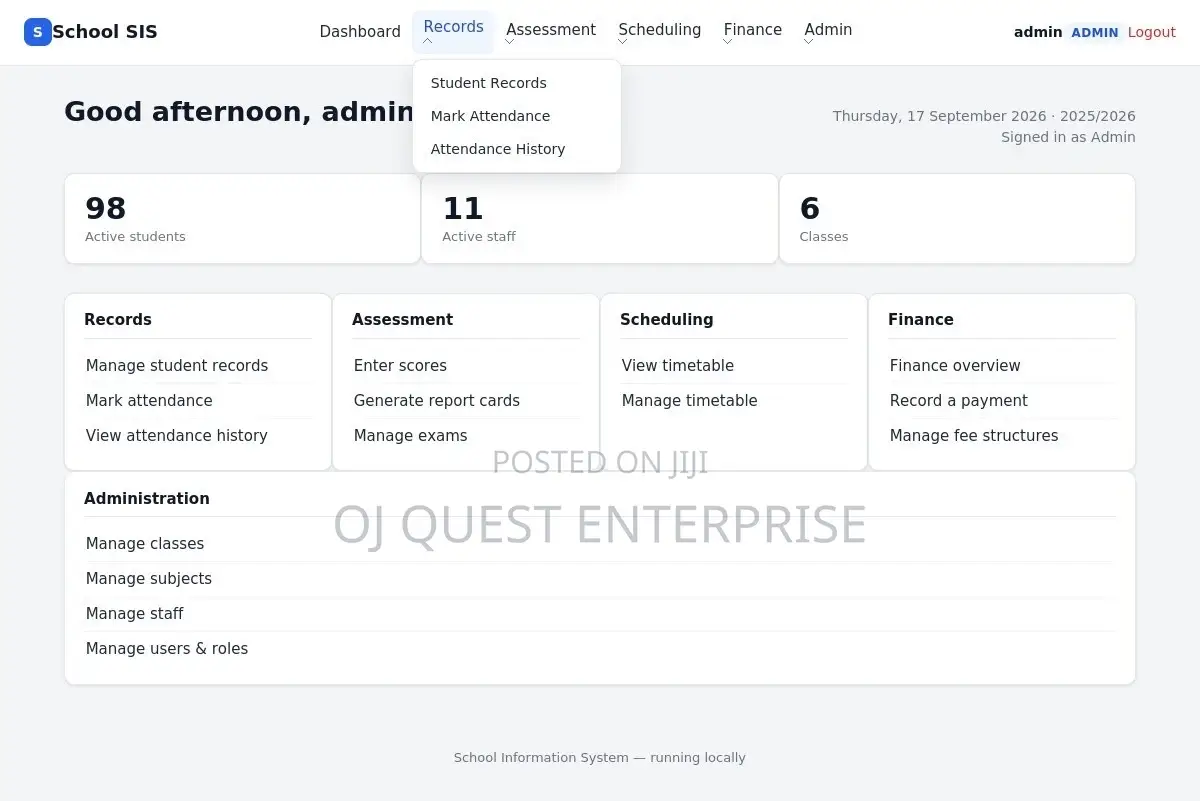Open the Dashboard nav item
This screenshot has height=801, width=1200.
coord(360,32)
